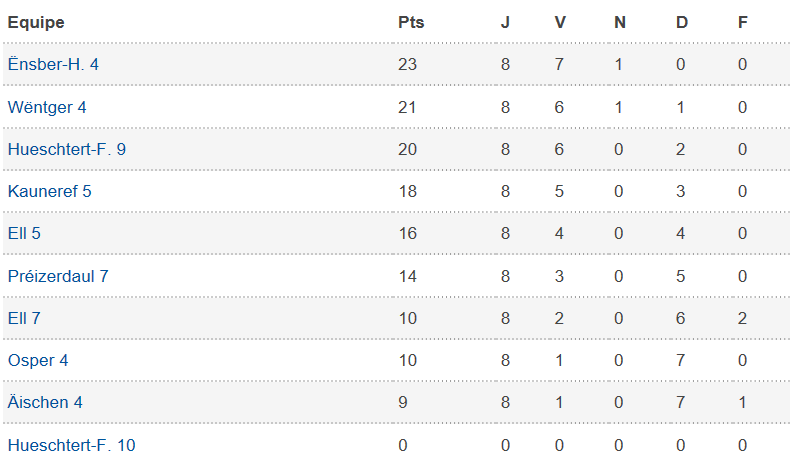Click the D column header
The width and height of the screenshot is (793, 464).
(x=681, y=23)
